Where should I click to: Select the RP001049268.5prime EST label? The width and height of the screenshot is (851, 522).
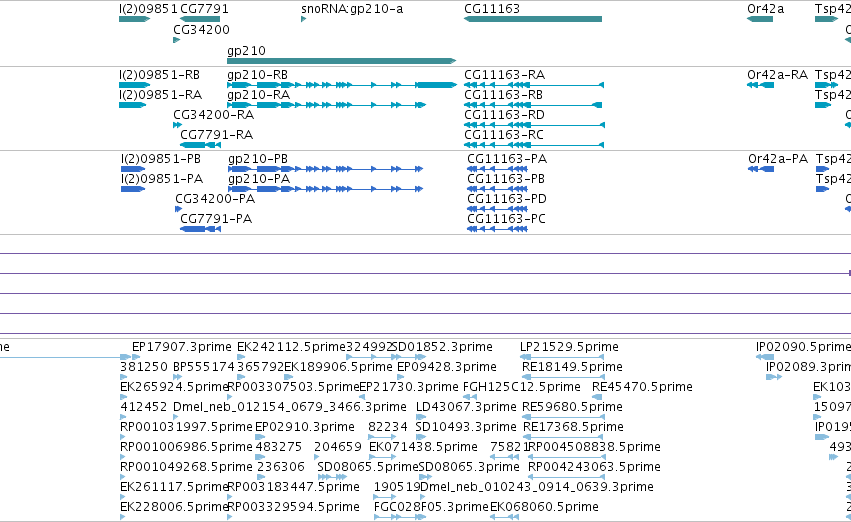pos(186,467)
